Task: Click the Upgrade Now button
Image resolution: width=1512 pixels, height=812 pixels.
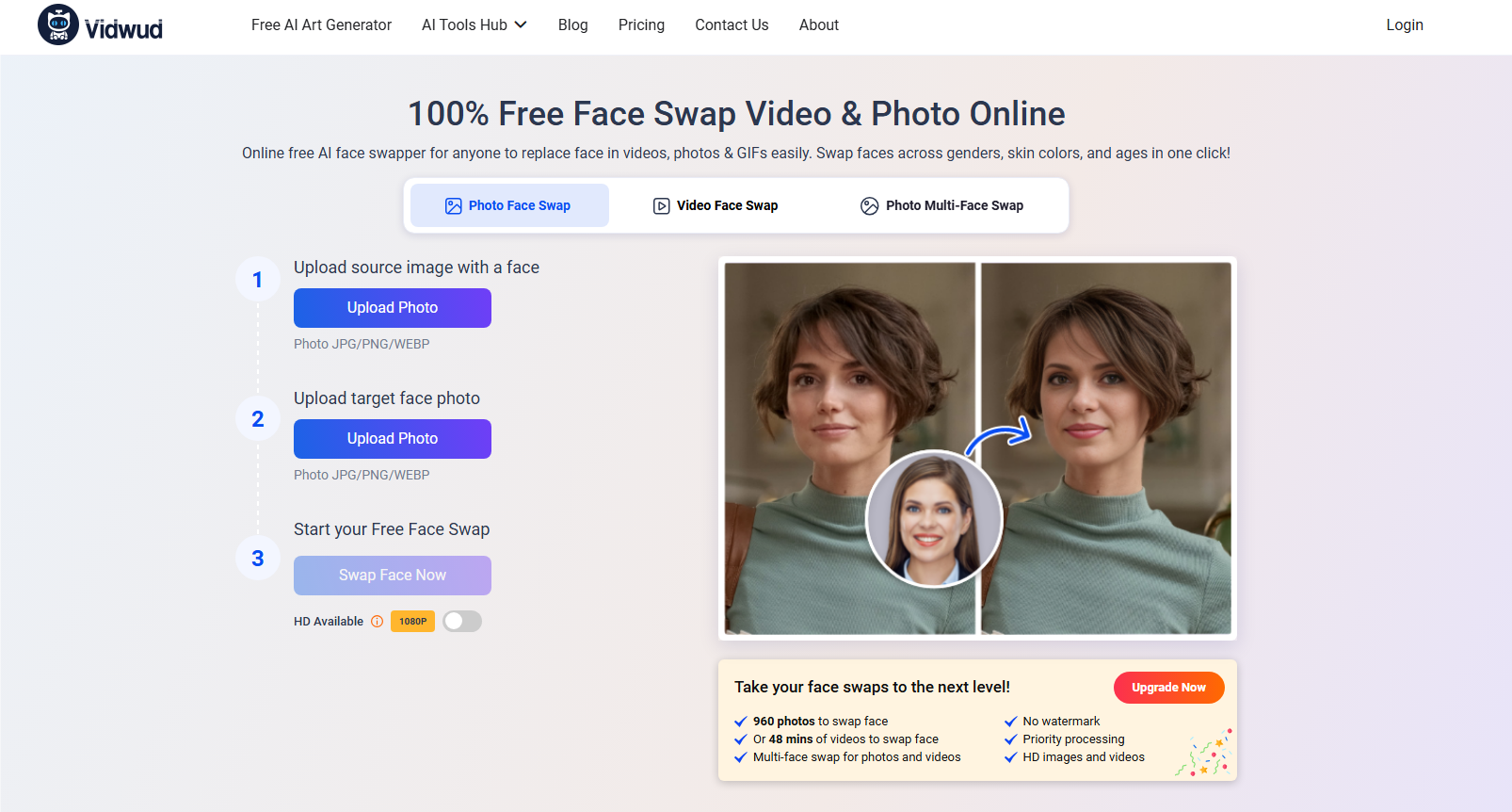Action: (x=1168, y=688)
